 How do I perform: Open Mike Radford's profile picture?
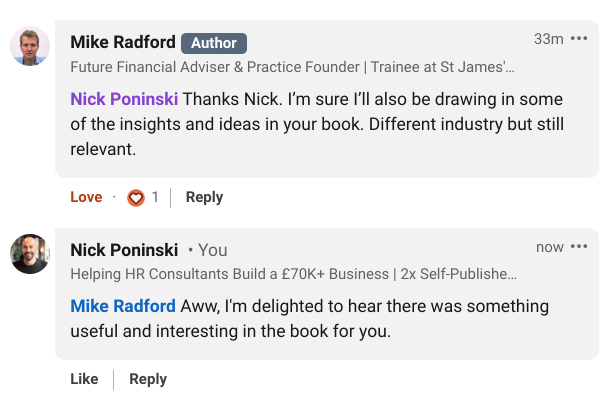(30, 46)
